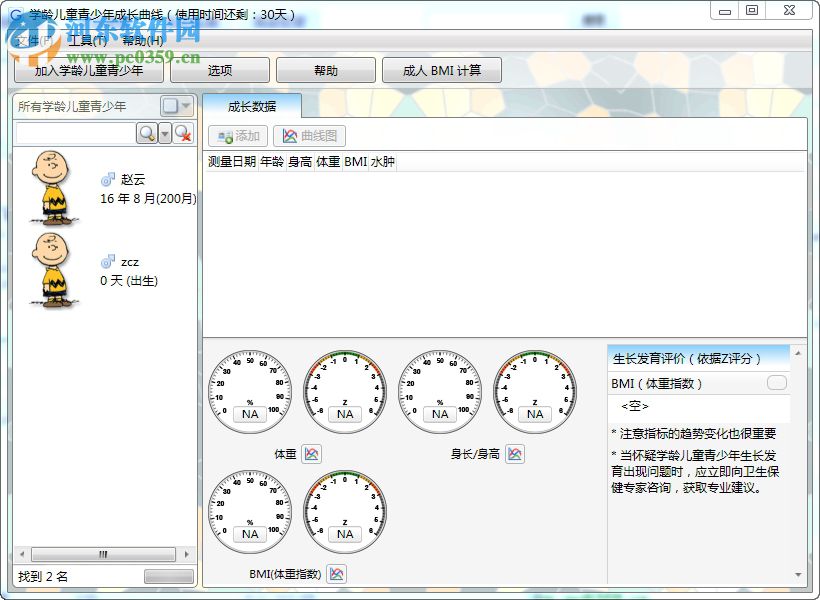Click the 体重 percentile gauge

[x=250, y=392]
